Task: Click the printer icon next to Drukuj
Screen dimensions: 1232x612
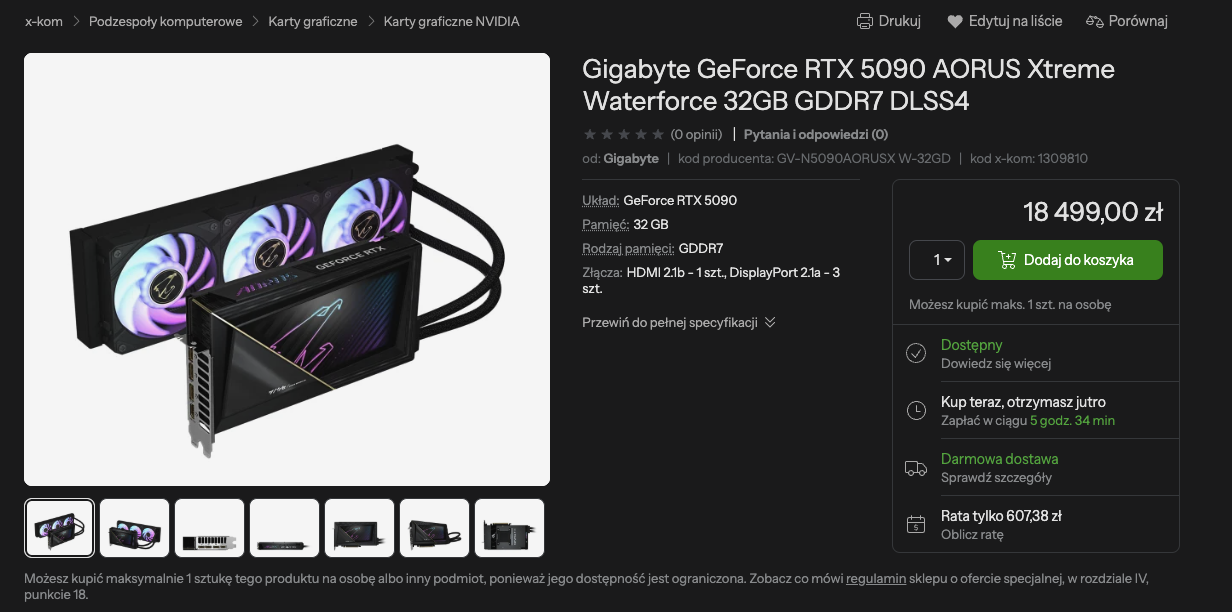Action: 865,21
